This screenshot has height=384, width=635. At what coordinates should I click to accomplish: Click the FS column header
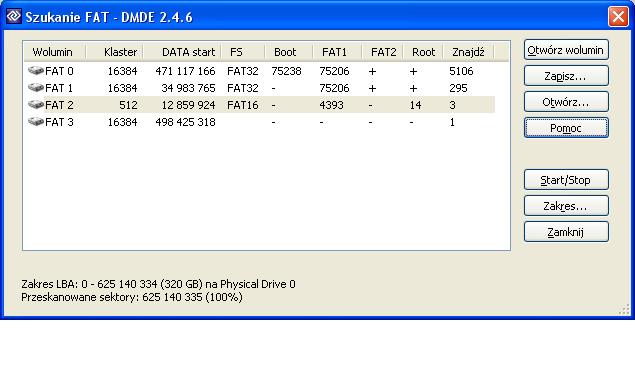(x=243, y=52)
